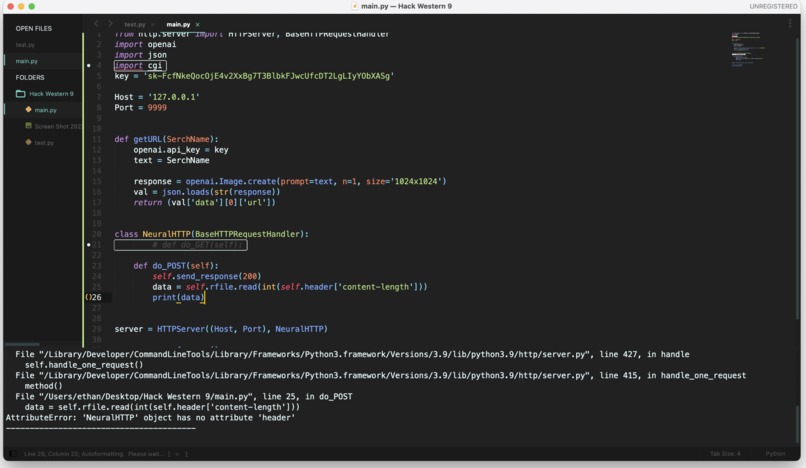This screenshot has width=806, height=468.
Task: Click the Host value '127.0.0.1'
Action: (173, 97)
